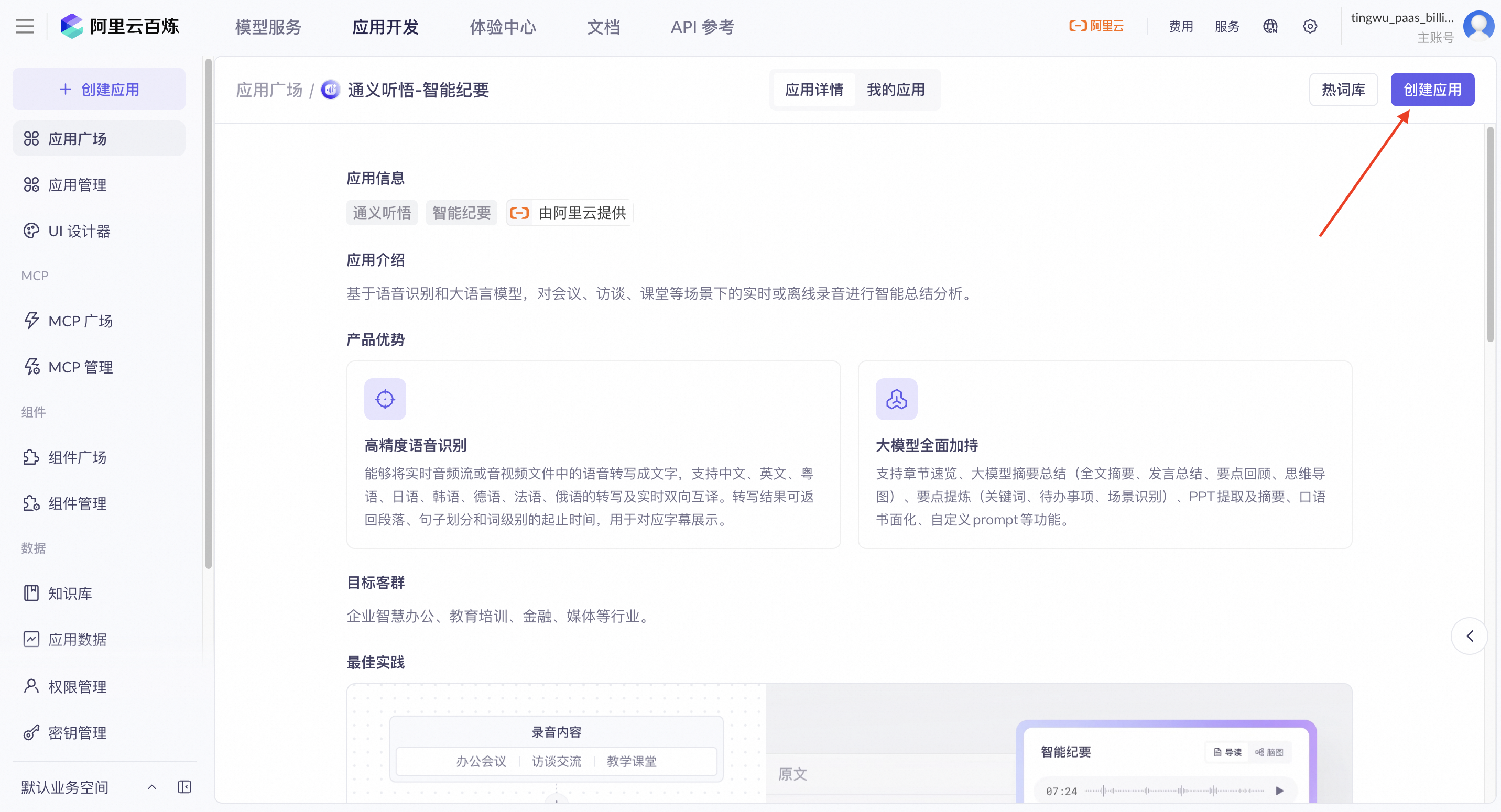Collapse the 默认业务空间 section
1501x812 pixels.
(x=151, y=786)
